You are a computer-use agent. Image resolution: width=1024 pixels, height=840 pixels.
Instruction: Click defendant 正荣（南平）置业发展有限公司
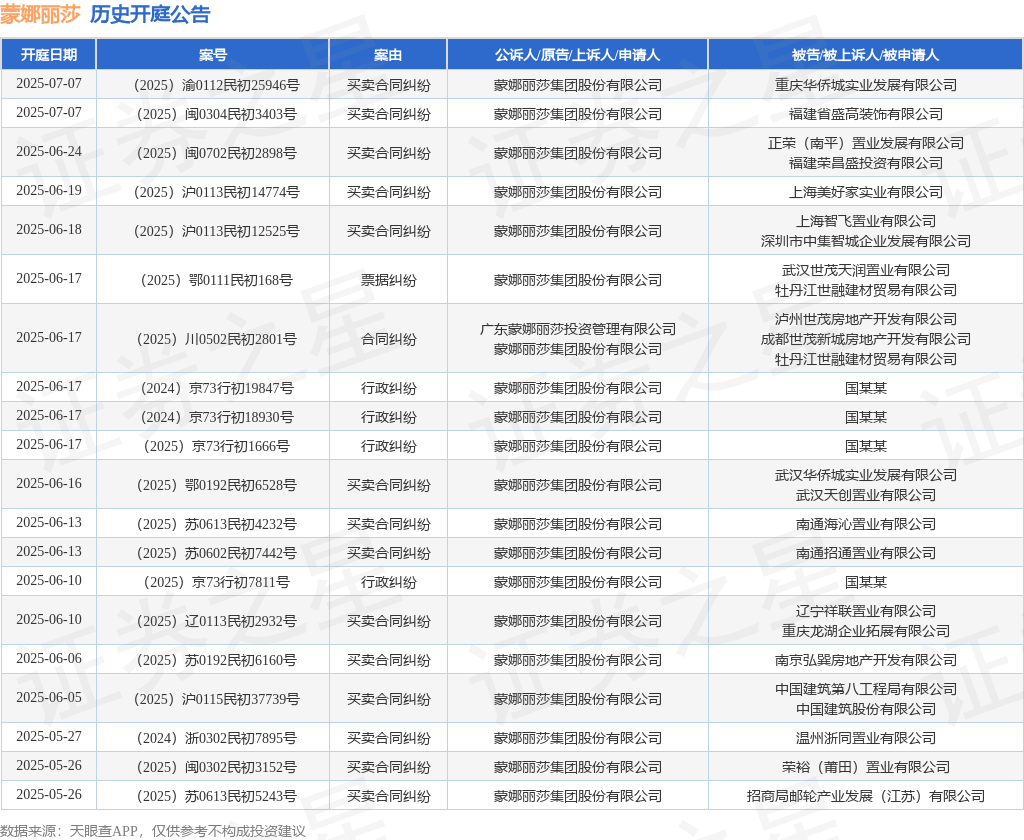point(865,143)
